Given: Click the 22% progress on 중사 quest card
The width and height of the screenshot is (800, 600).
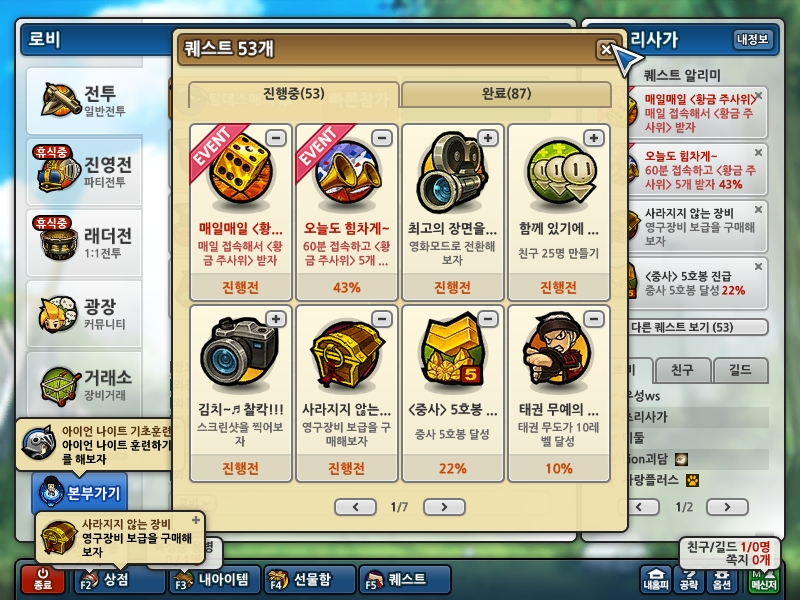Looking at the screenshot, I should [453, 468].
